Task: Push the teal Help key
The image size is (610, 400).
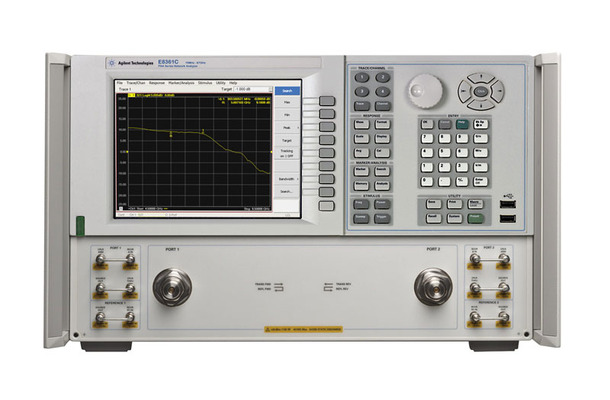Action: coord(462,124)
